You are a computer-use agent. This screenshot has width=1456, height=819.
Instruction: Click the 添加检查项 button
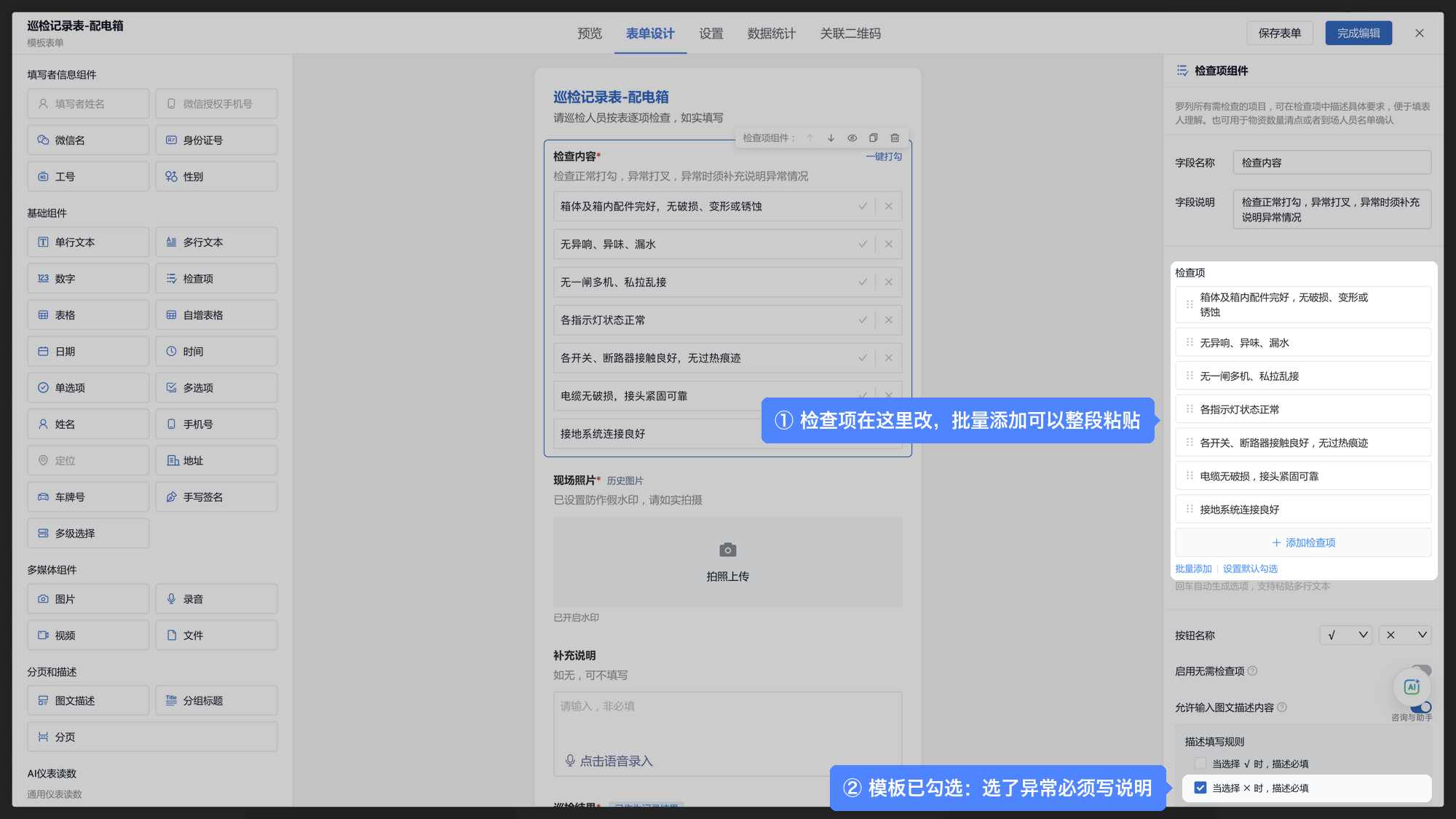(x=1302, y=542)
